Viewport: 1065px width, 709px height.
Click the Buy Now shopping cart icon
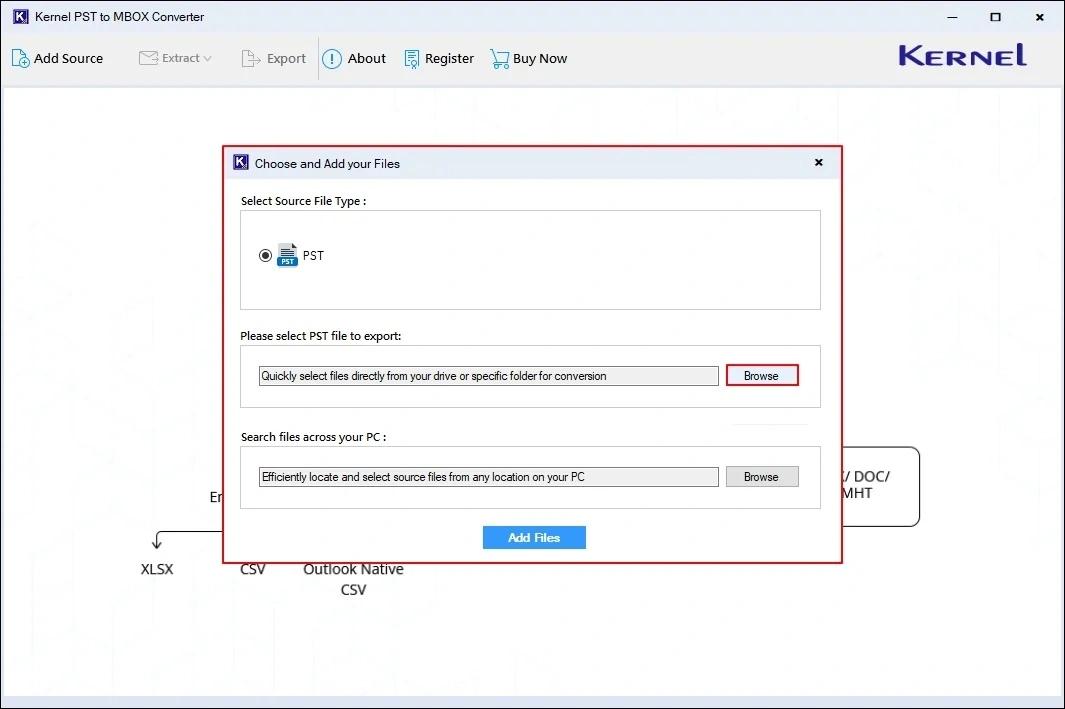(499, 58)
